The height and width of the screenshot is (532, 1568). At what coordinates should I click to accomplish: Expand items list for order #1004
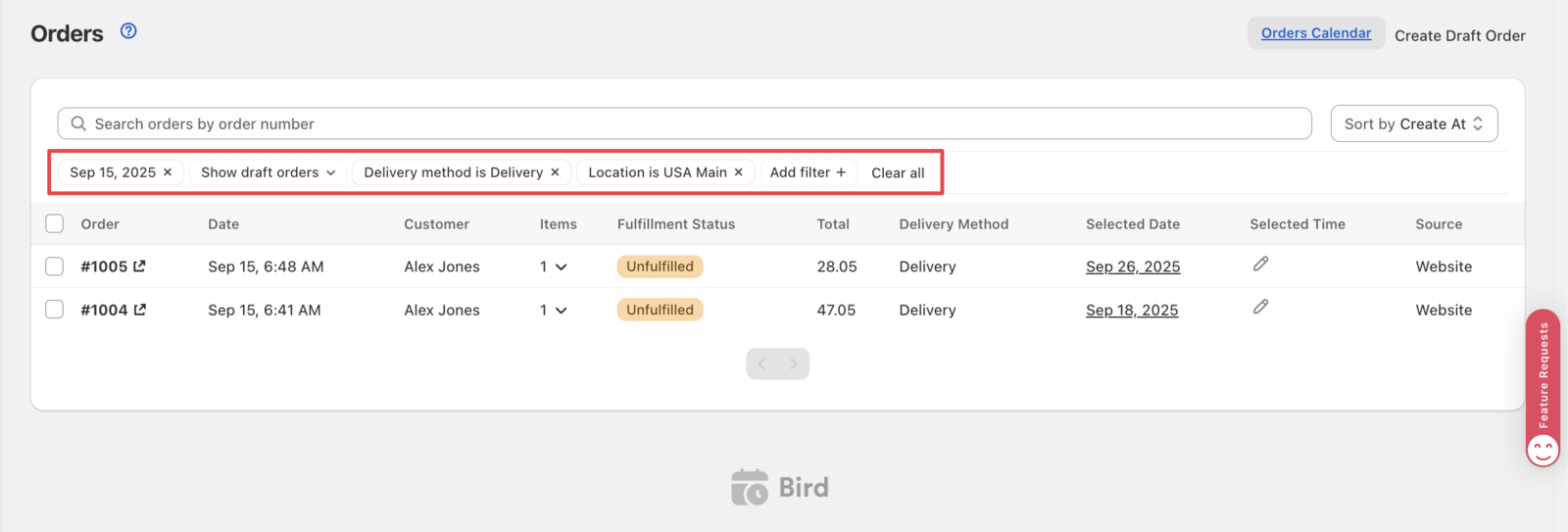pyautogui.click(x=561, y=310)
